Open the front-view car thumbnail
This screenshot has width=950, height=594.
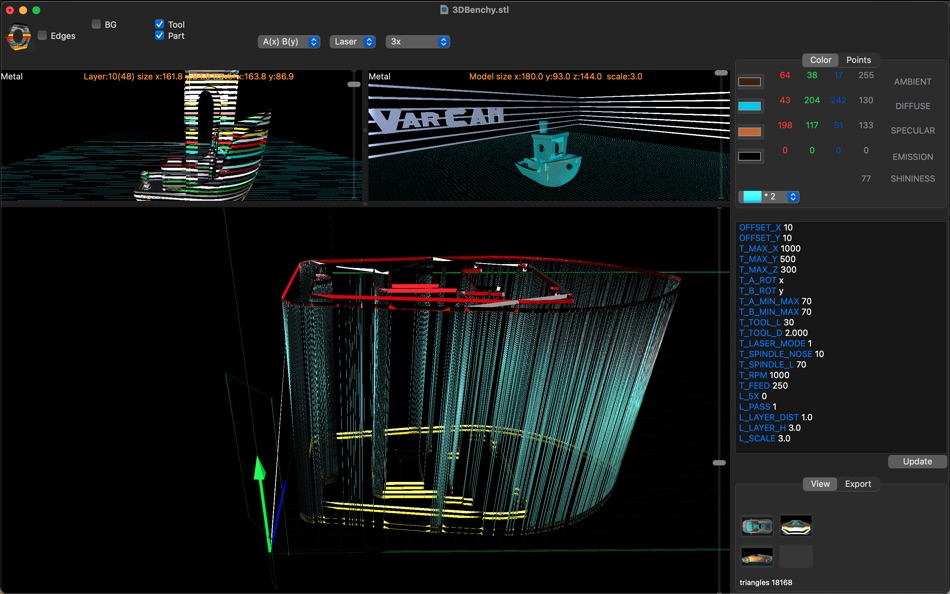coord(796,526)
